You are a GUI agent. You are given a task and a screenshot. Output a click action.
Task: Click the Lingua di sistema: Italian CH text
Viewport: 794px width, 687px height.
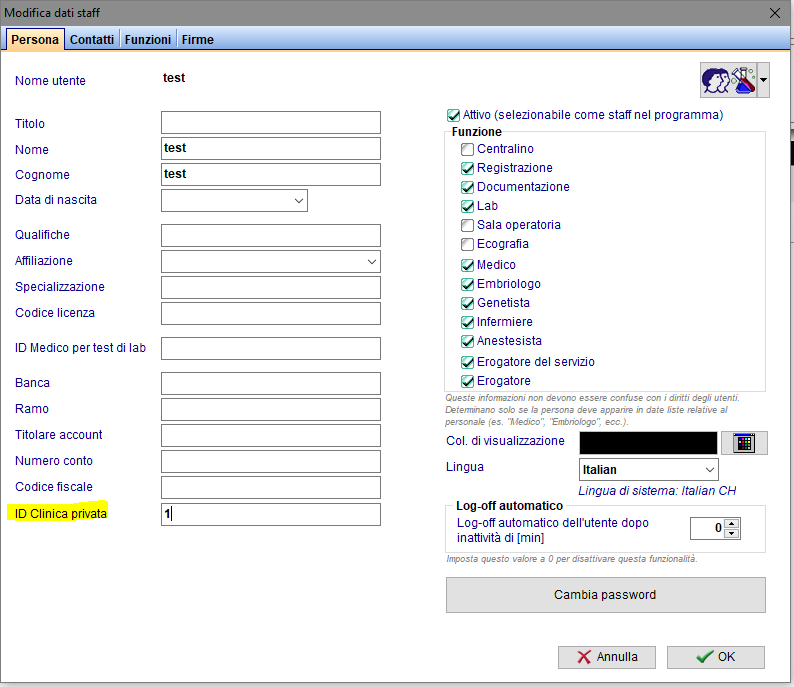(657, 491)
